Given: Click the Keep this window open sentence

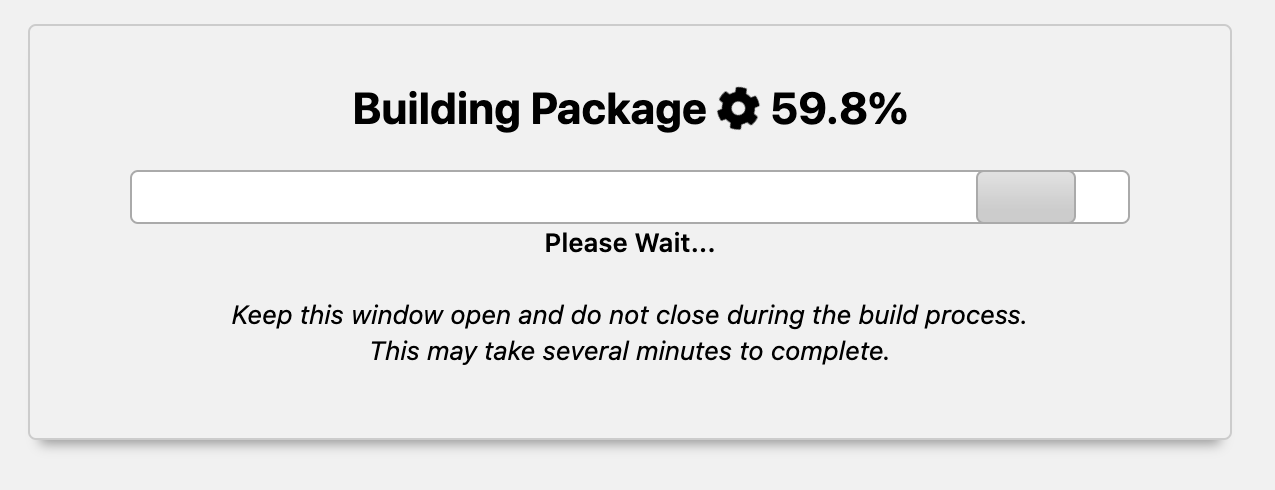Looking at the screenshot, I should (x=630, y=316).
